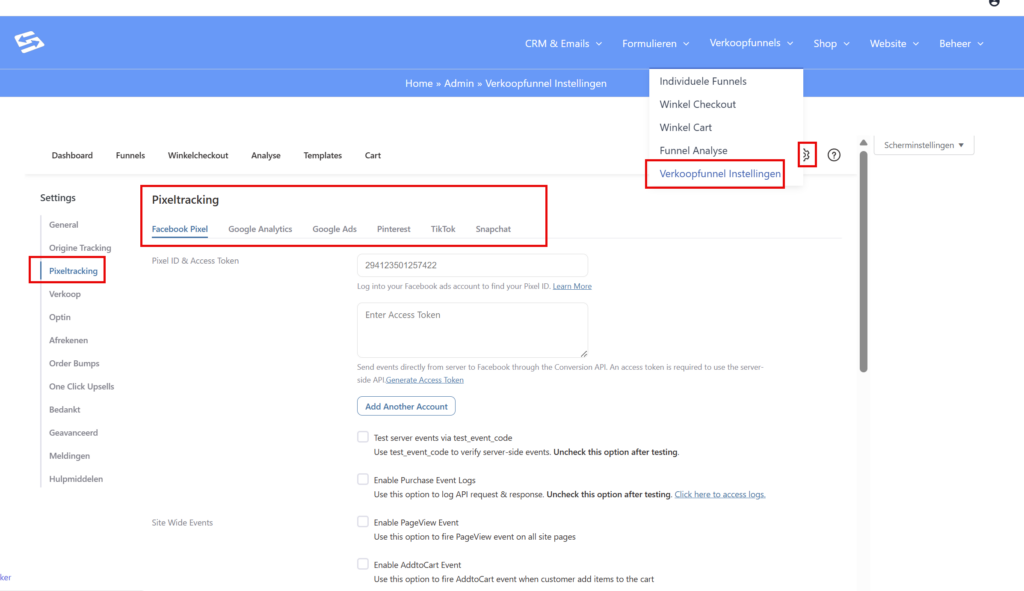Tick Enable AddtoCart Event checkbox

coord(363,564)
